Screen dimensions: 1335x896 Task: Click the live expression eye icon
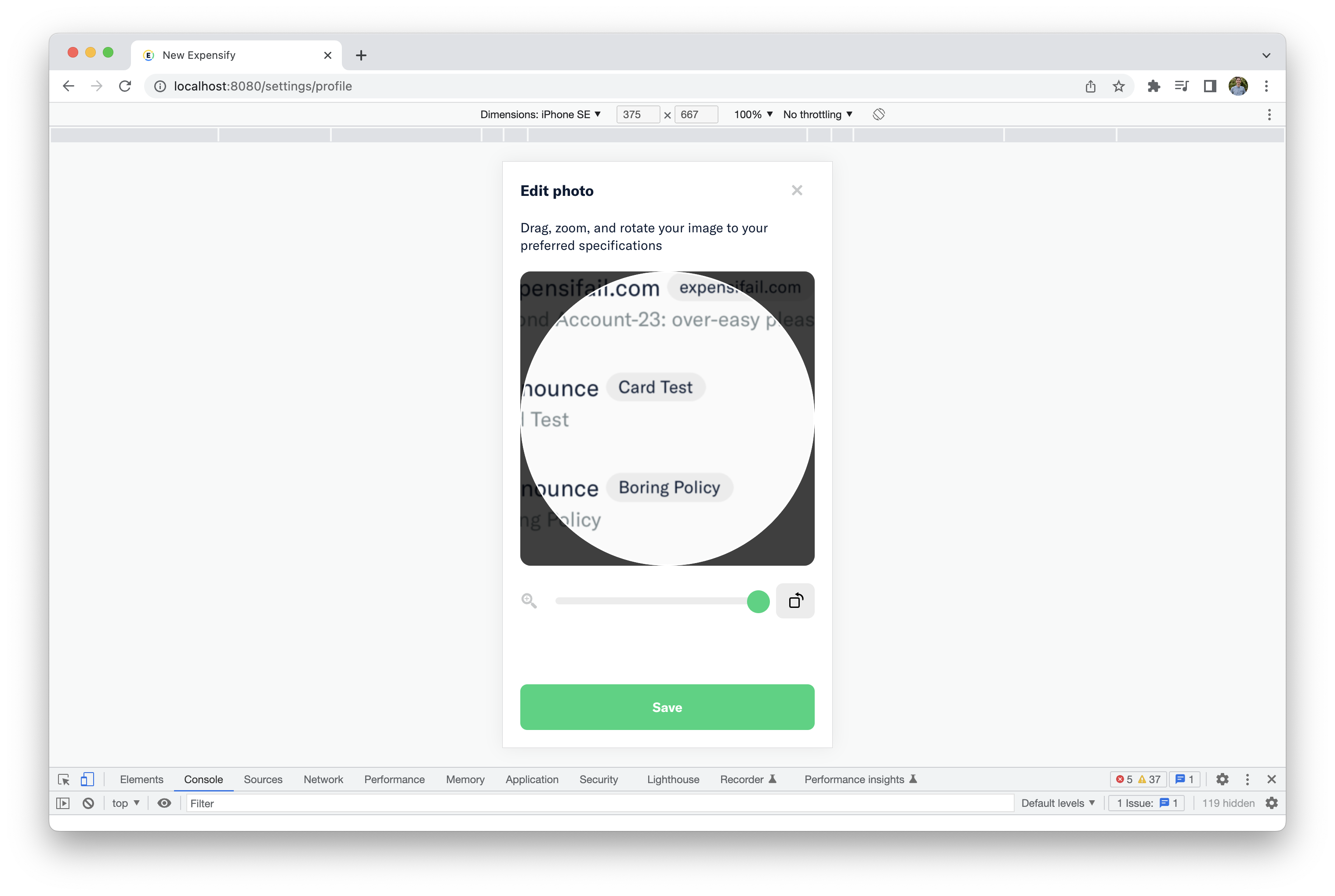[x=164, y=803]
